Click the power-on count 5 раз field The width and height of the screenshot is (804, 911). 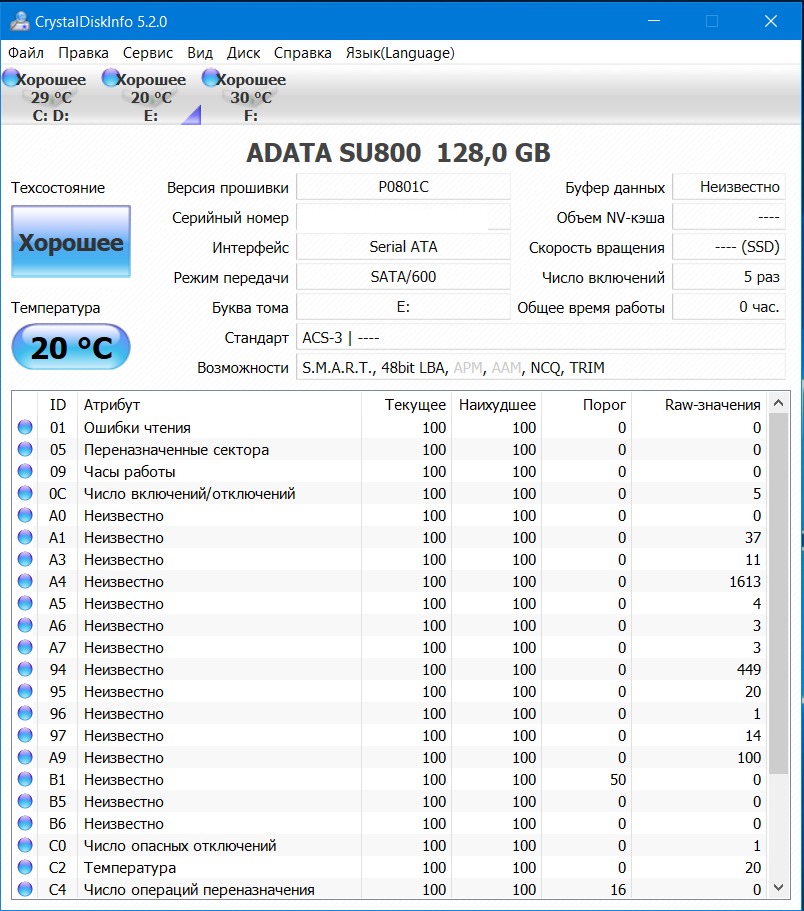click(x=729, y=277)
